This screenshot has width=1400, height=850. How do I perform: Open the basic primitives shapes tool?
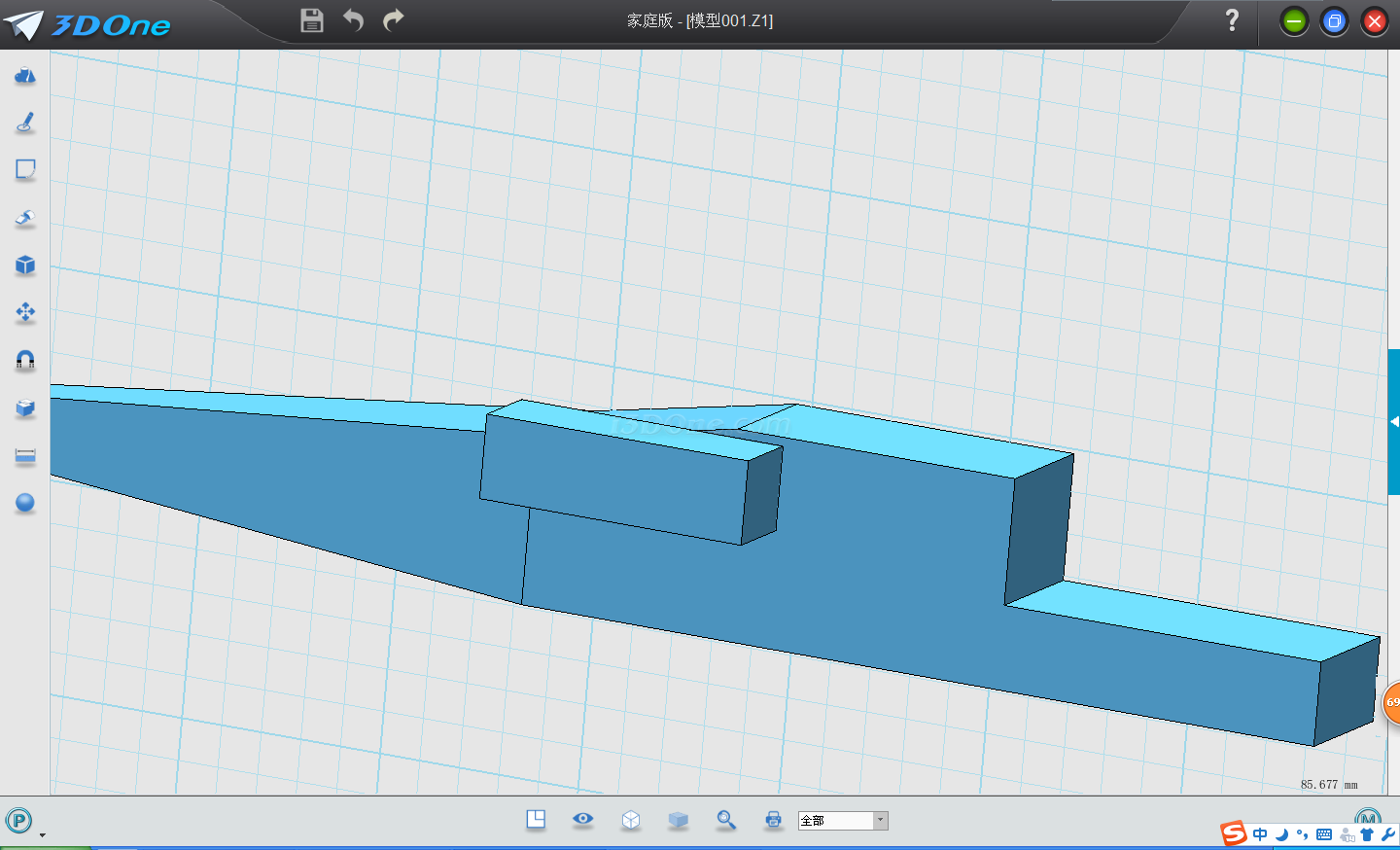click(25, 76)
